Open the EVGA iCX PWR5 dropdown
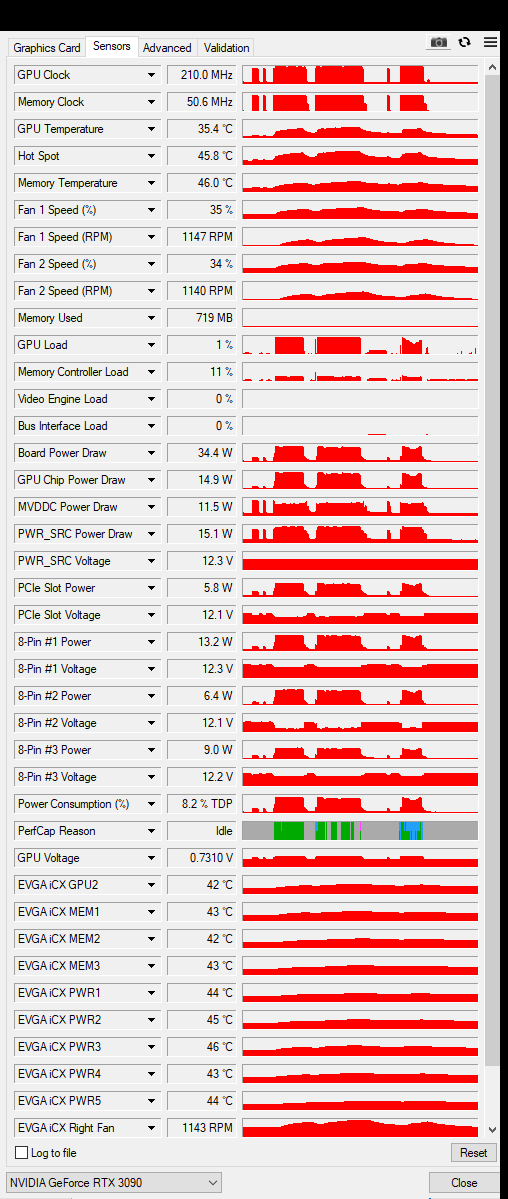508x1199 pixels. click(x=151, y=1101)
